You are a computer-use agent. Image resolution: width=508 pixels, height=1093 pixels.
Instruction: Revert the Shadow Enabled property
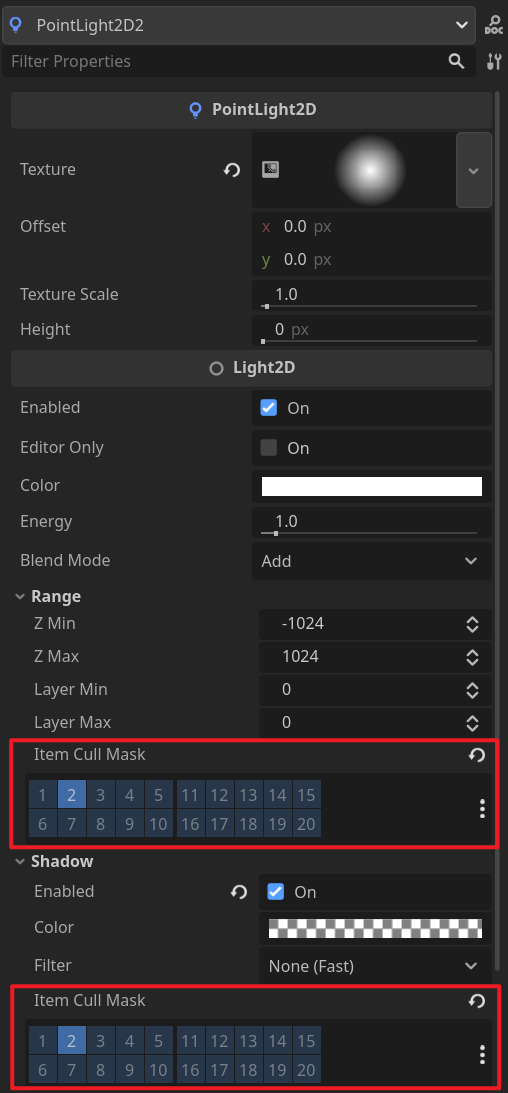pyautogui.click(x=239, y=892)
